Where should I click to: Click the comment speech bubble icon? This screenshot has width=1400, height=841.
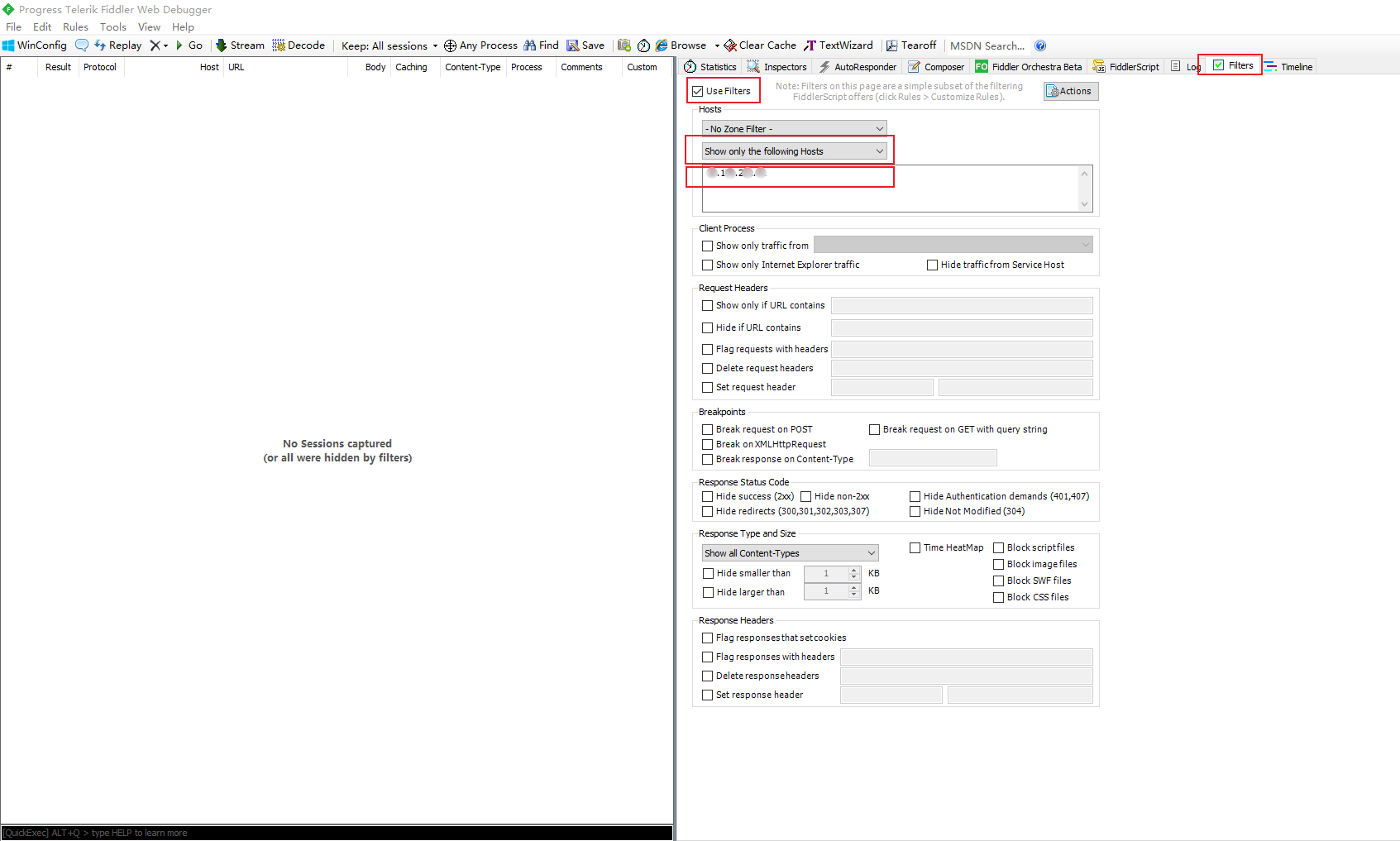pyautogui.click(x=81, y=45)
